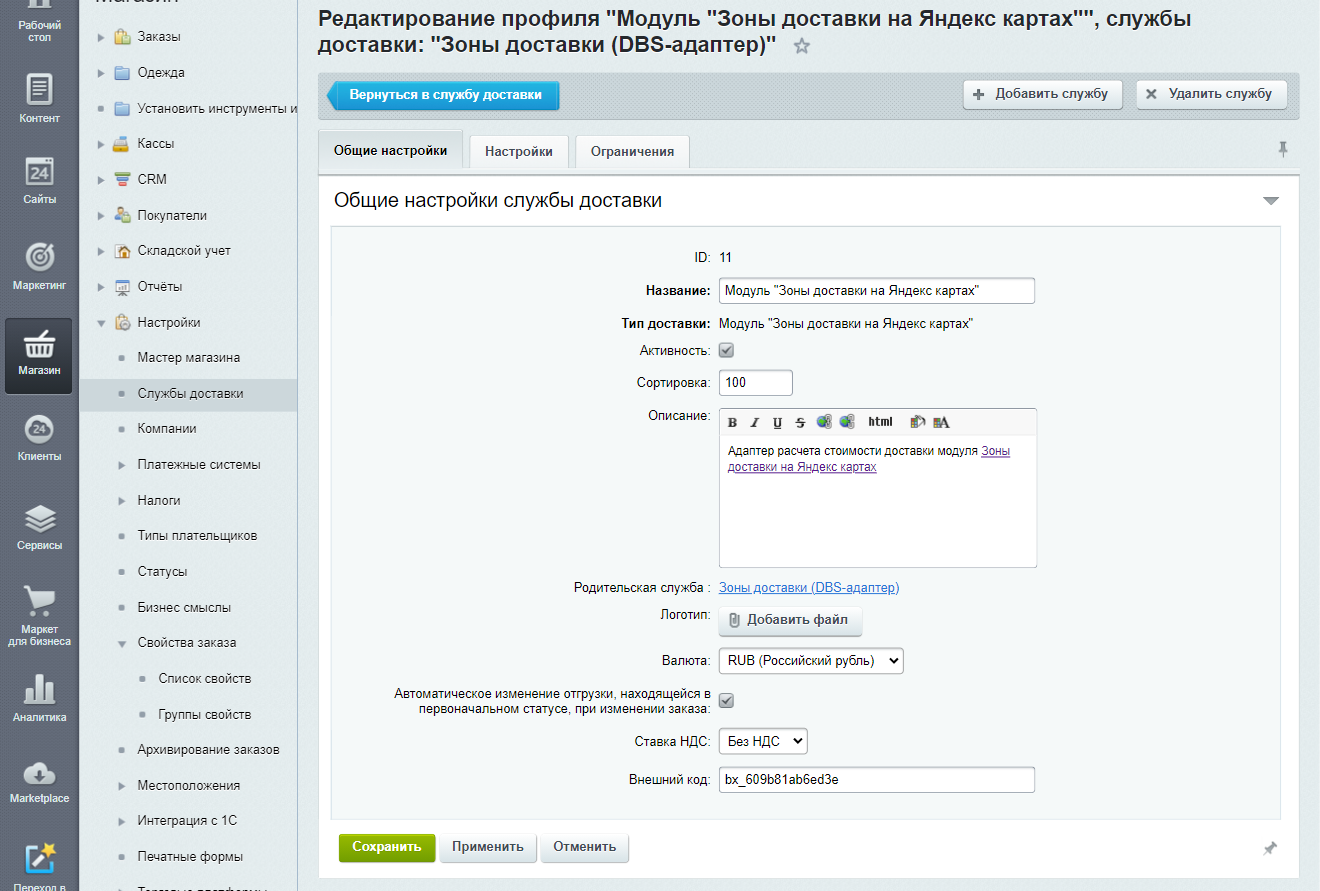The height and width of the screenshot is (891, 1320).
Task: Open the Ставка НДС dropdown
Action: click(x=762, y=741)
